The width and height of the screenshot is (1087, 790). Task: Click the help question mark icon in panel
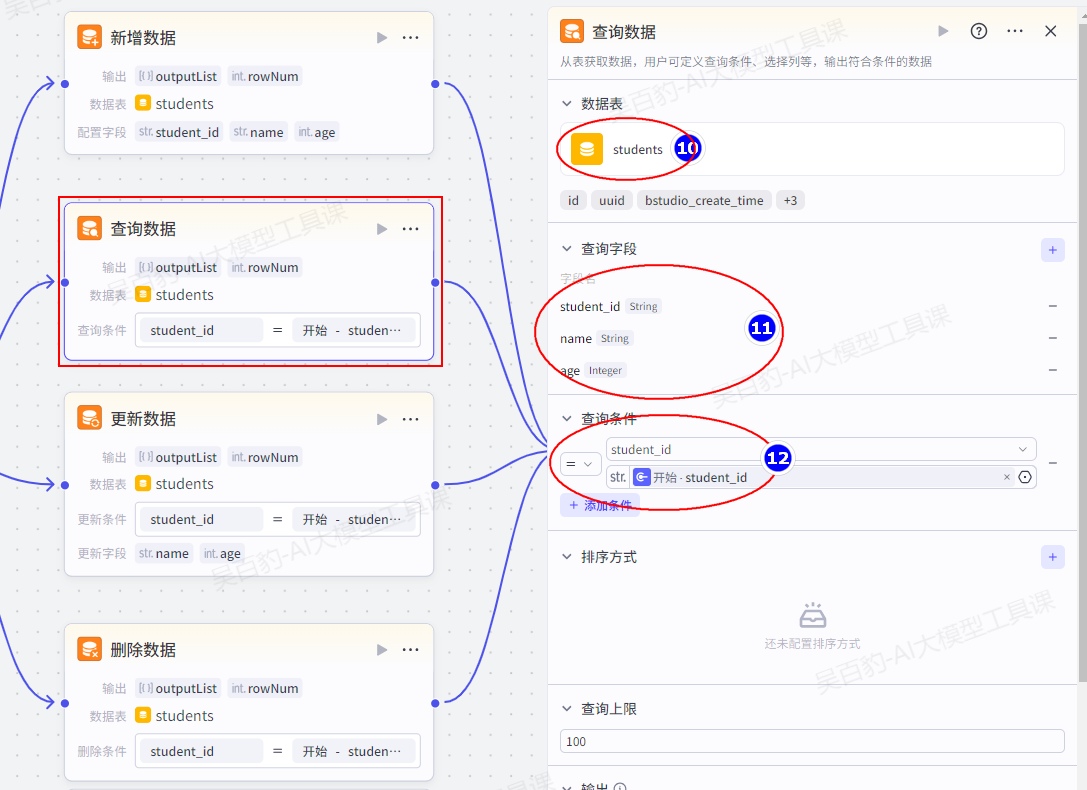coord(979,31)
